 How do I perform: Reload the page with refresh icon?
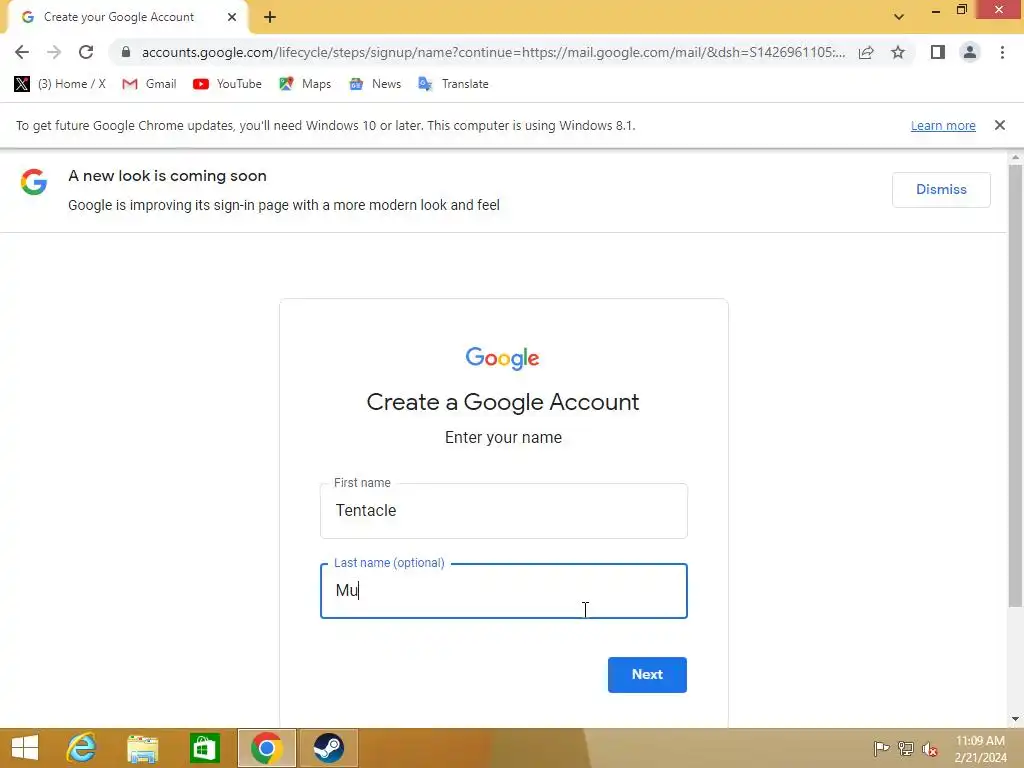pos(86,52)
